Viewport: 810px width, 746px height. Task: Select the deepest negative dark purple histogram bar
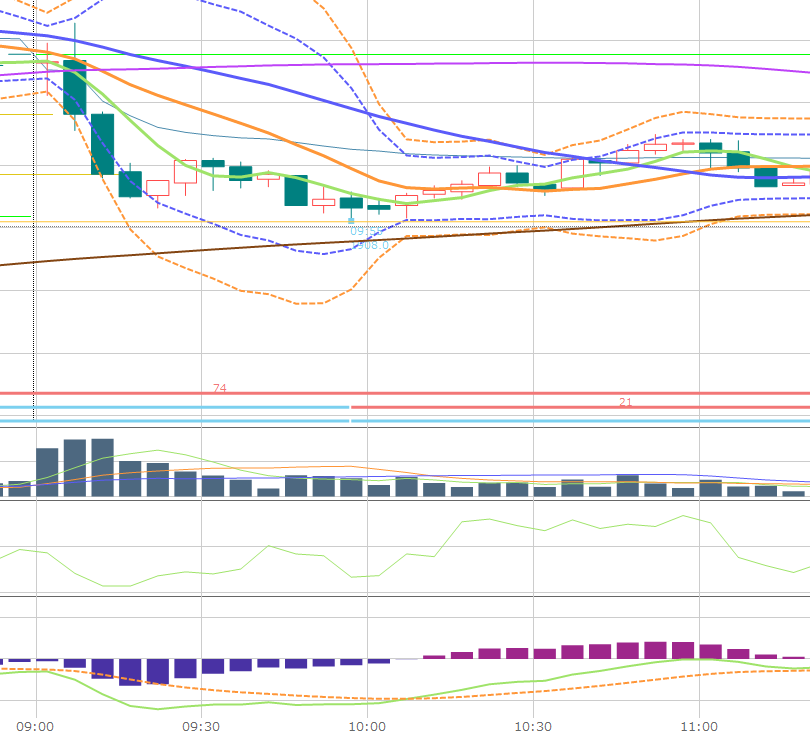[131, 672]
